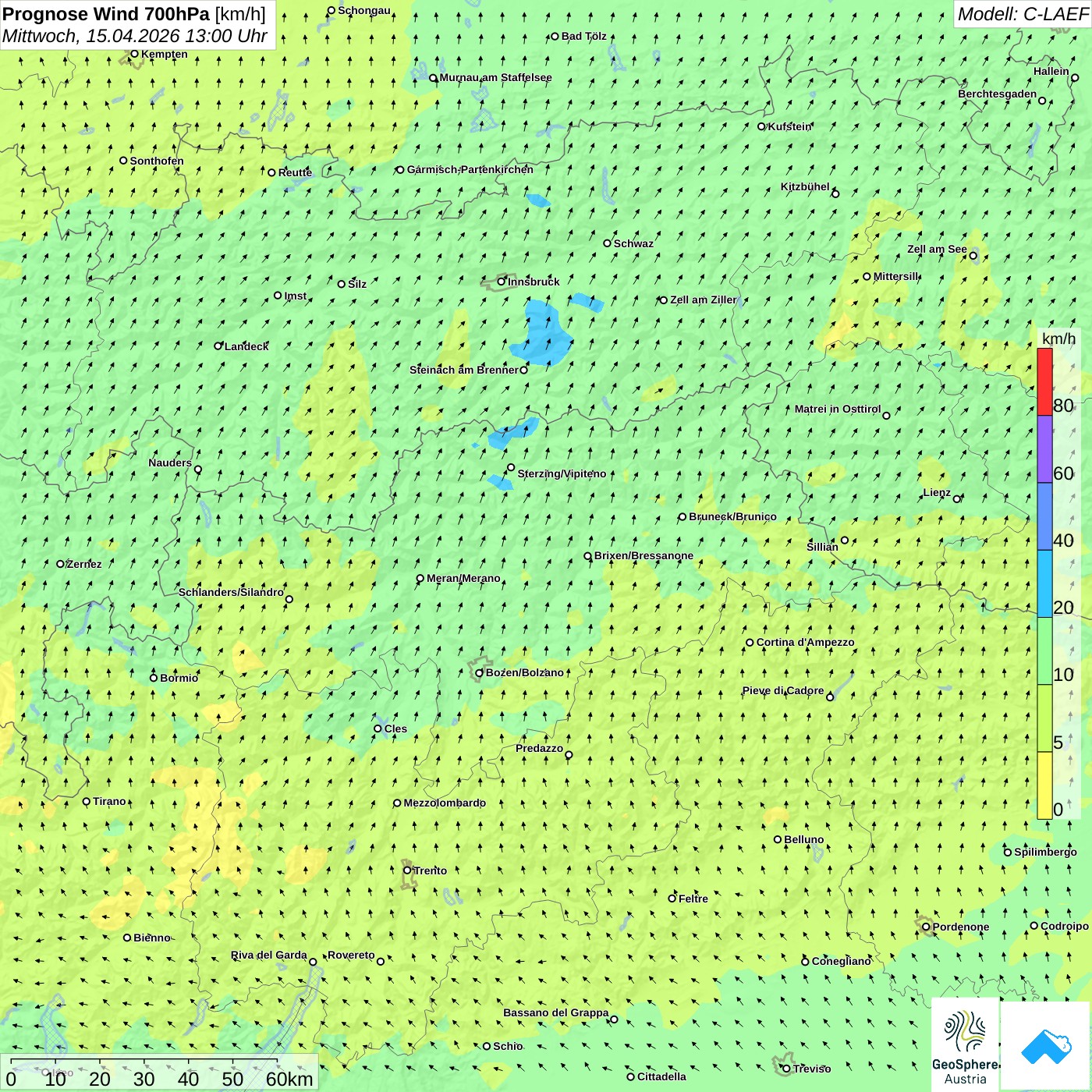Click the Meran/Merano city marker
The image size is (1092, 1092).
point(420,578)
